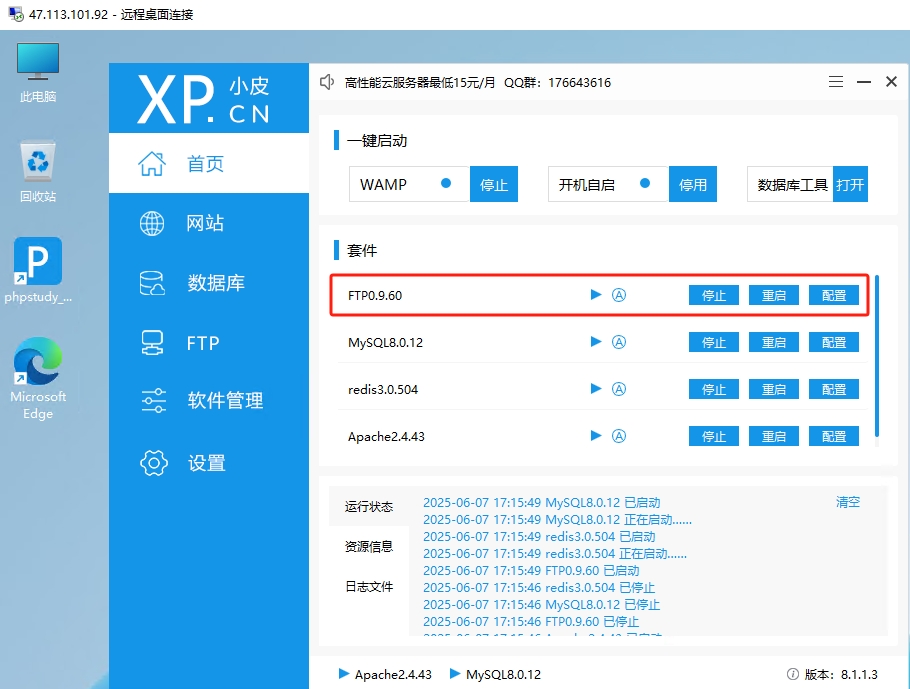The height and width of the screenshot is (689, 910).
Task: Click MySQL8.0.12 play arrow icon
Action: (x=595, y=341)
